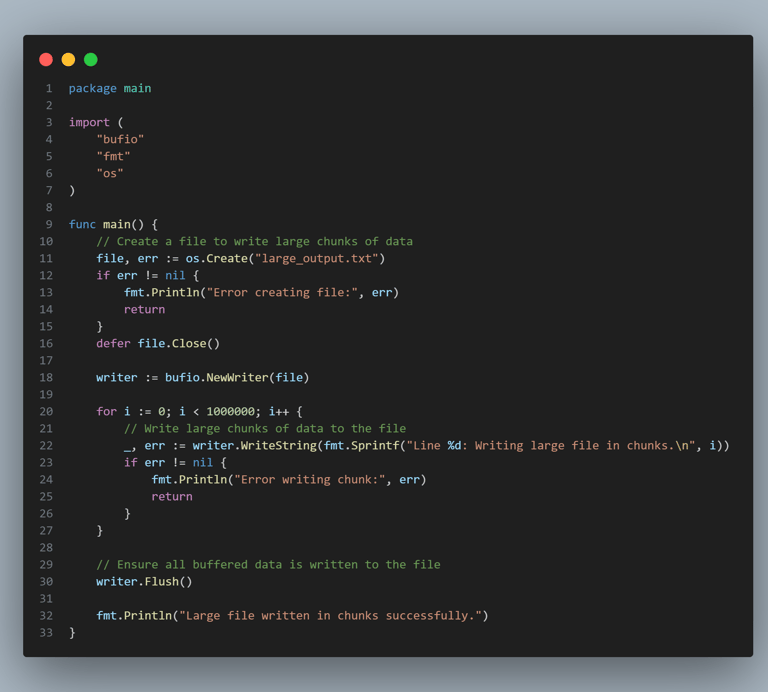Click line number 16 in gutter
Screen dimensions: 768x692
(46, 343)
